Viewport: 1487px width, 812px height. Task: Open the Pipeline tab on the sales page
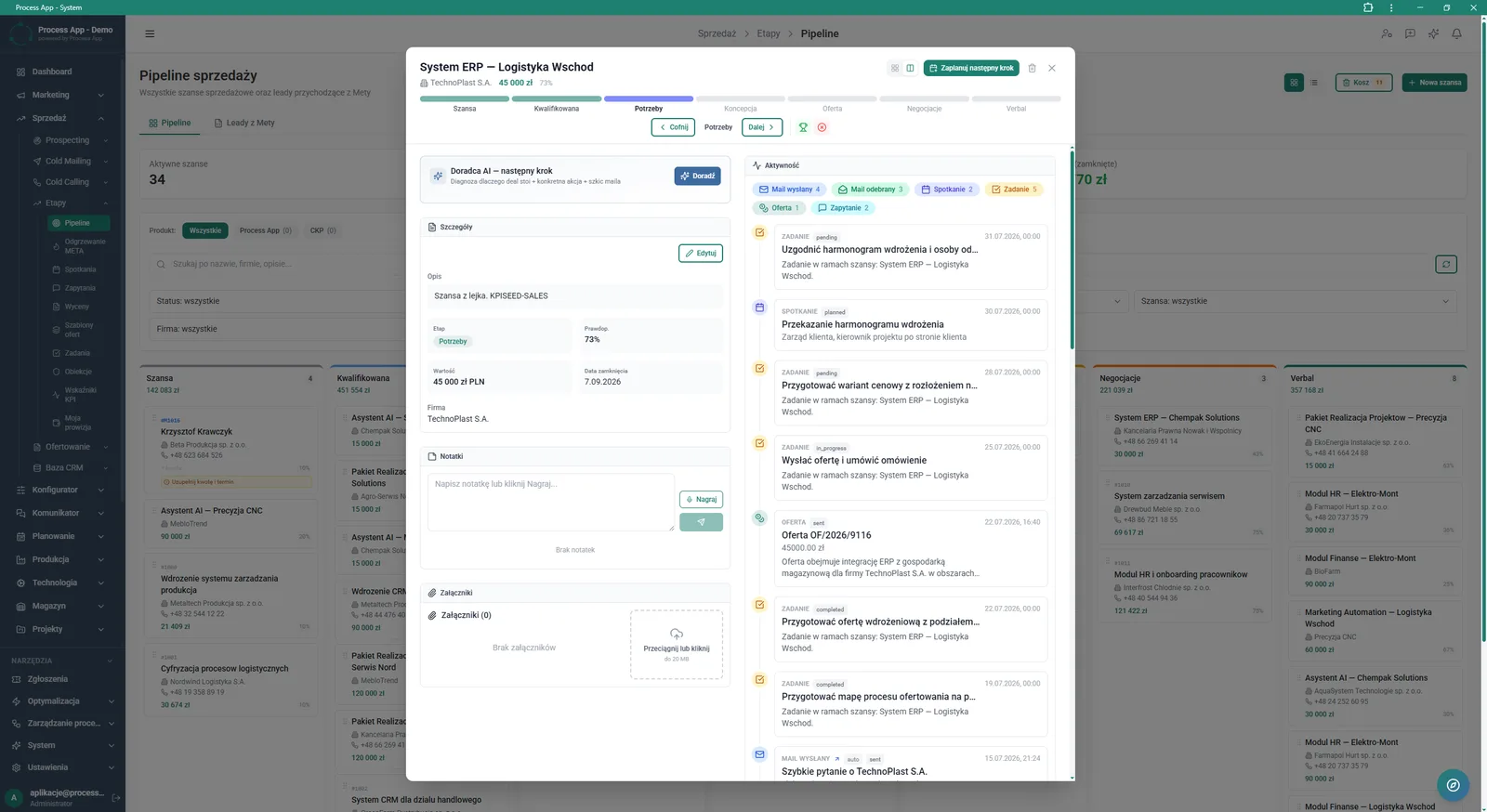pos(170,123)
